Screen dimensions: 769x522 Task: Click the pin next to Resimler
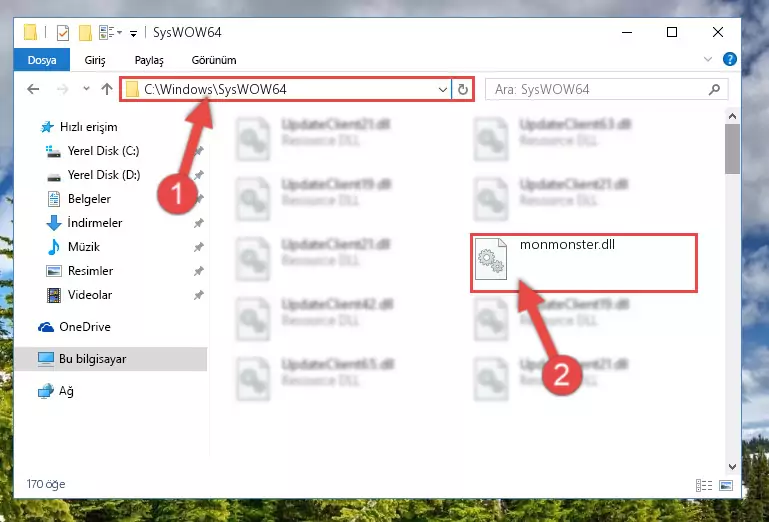tap(199, 271)
